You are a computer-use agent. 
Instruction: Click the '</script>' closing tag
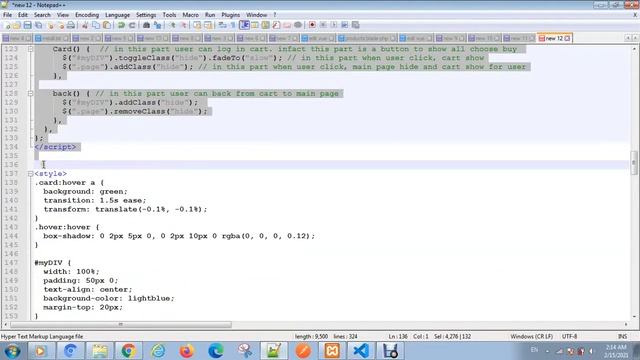55,147
